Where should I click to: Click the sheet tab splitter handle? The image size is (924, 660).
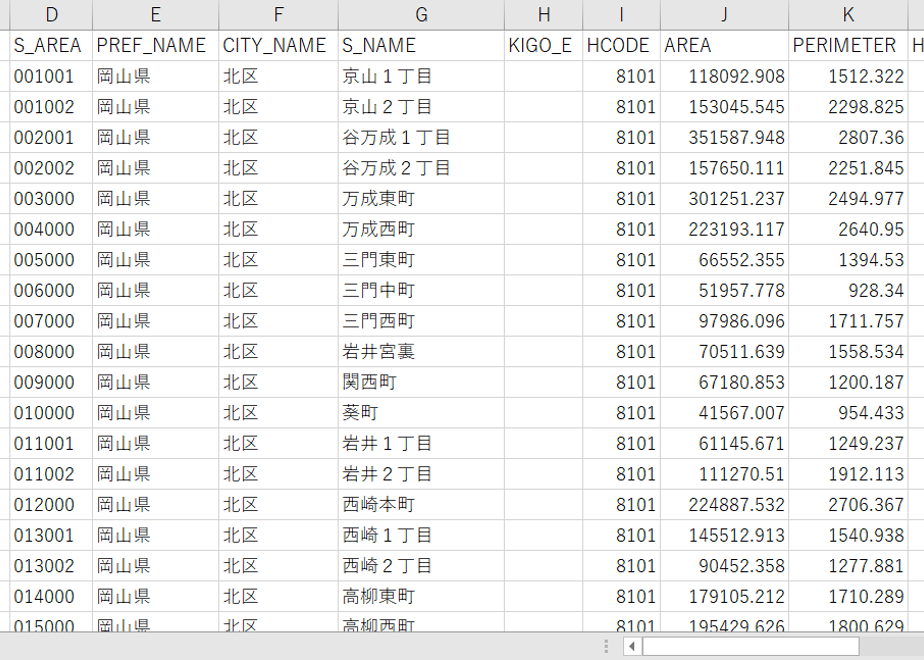[x=606, y=646]
